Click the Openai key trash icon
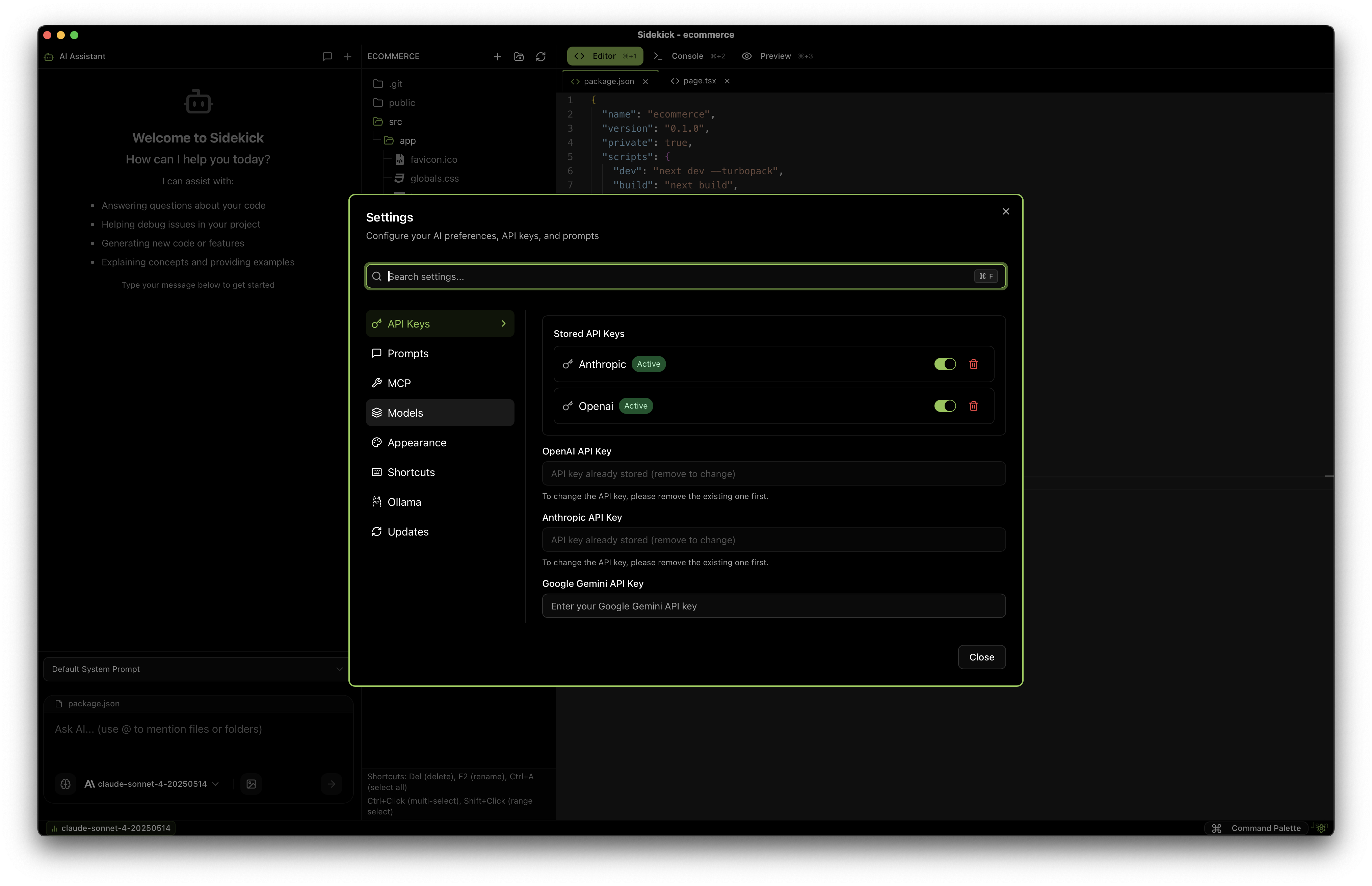Image resolution: width=1372 pixels, height=886 pixels. pos(973,406)
